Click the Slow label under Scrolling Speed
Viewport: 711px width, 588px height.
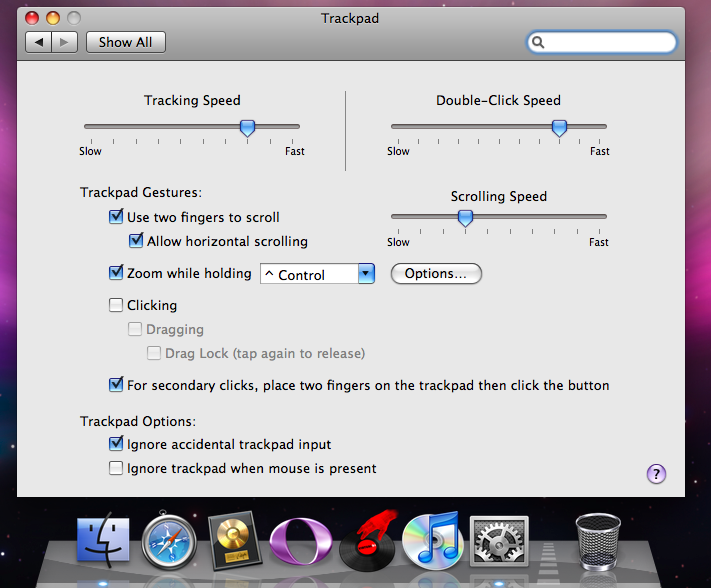coord(398,243)
